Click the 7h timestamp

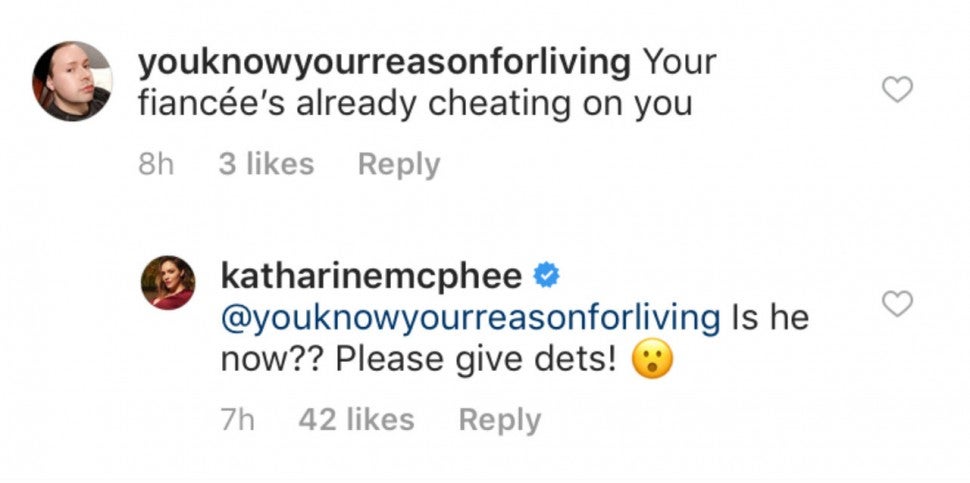point(237,420)
